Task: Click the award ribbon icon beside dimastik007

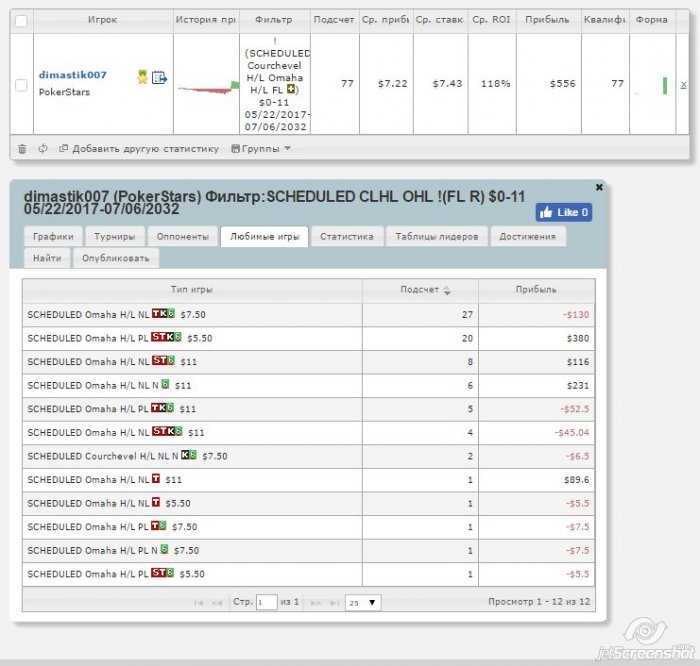Action: coord(142,77)
